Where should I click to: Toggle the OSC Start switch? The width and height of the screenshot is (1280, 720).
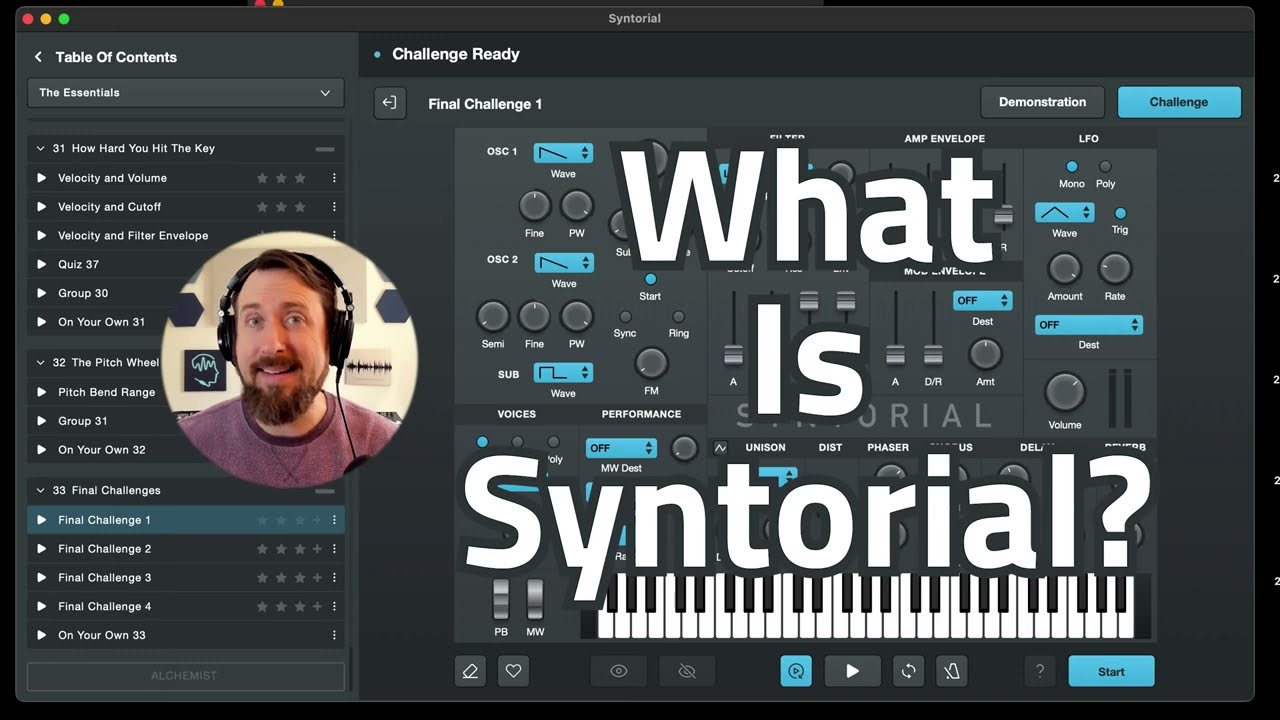pyautogui.click(x=650, y=280)
